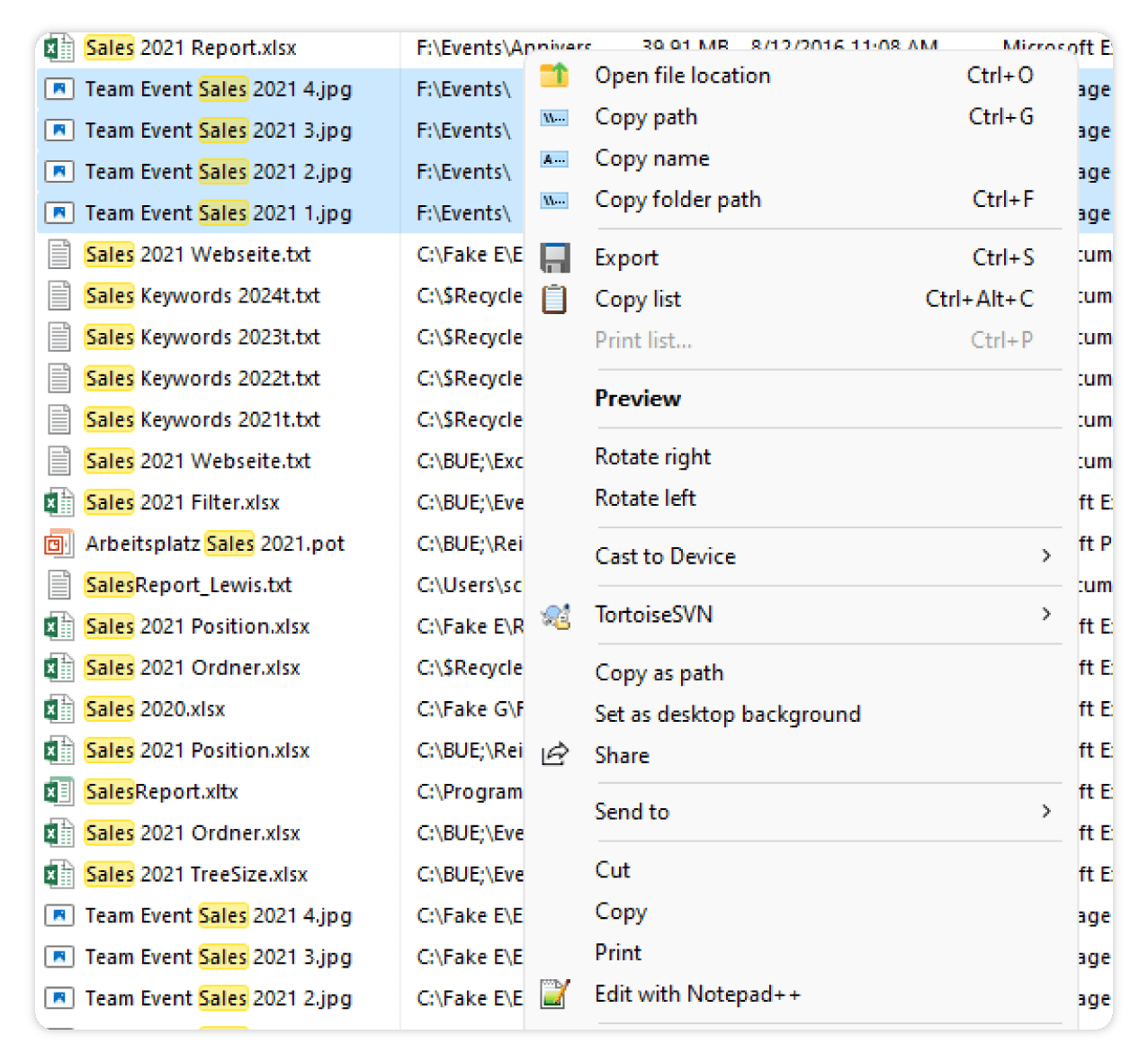Click the Copy path icon
The image size is (1148, 1062).
pos(554,118)
